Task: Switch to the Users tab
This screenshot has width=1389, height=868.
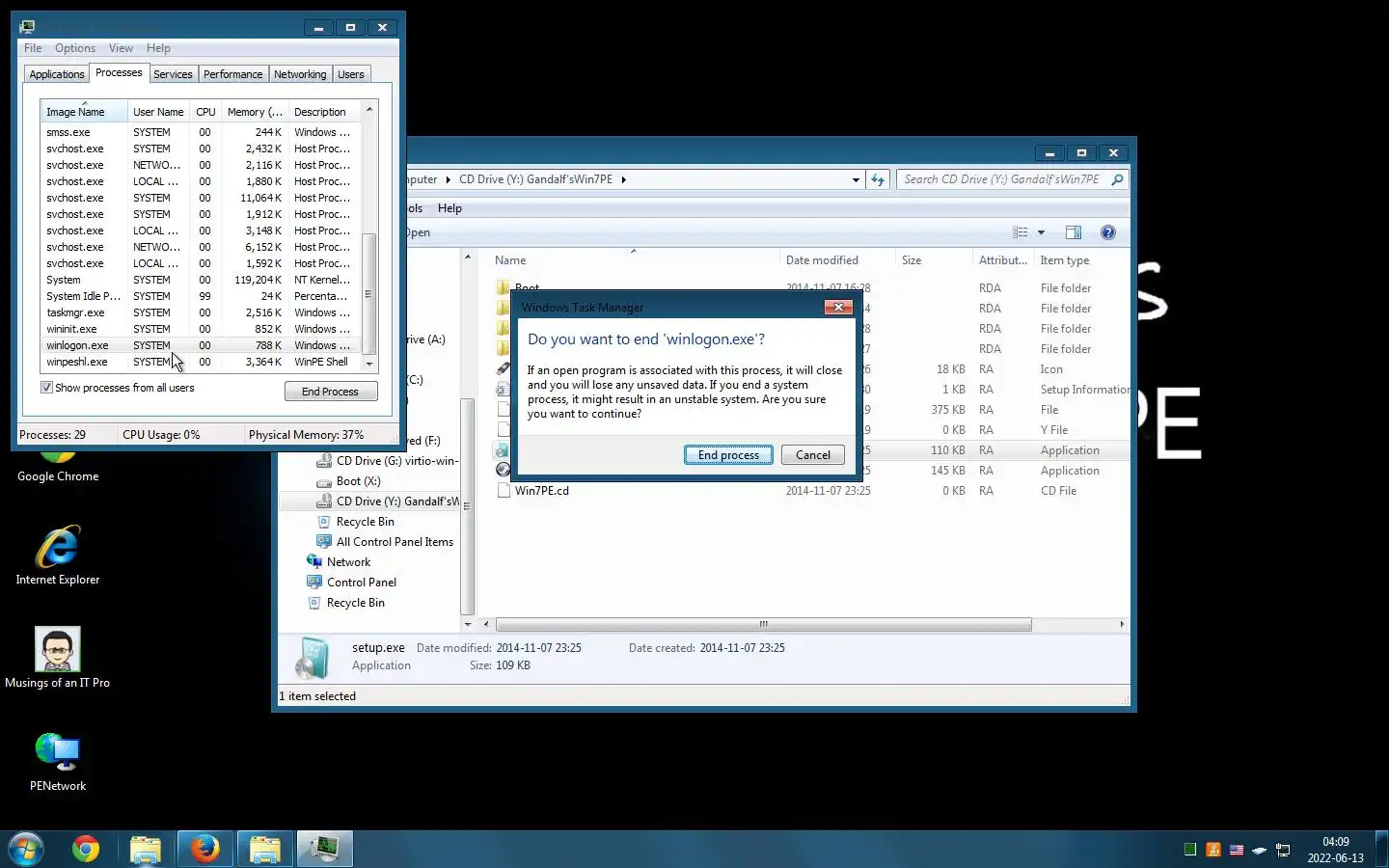Action: coord(351,74)
